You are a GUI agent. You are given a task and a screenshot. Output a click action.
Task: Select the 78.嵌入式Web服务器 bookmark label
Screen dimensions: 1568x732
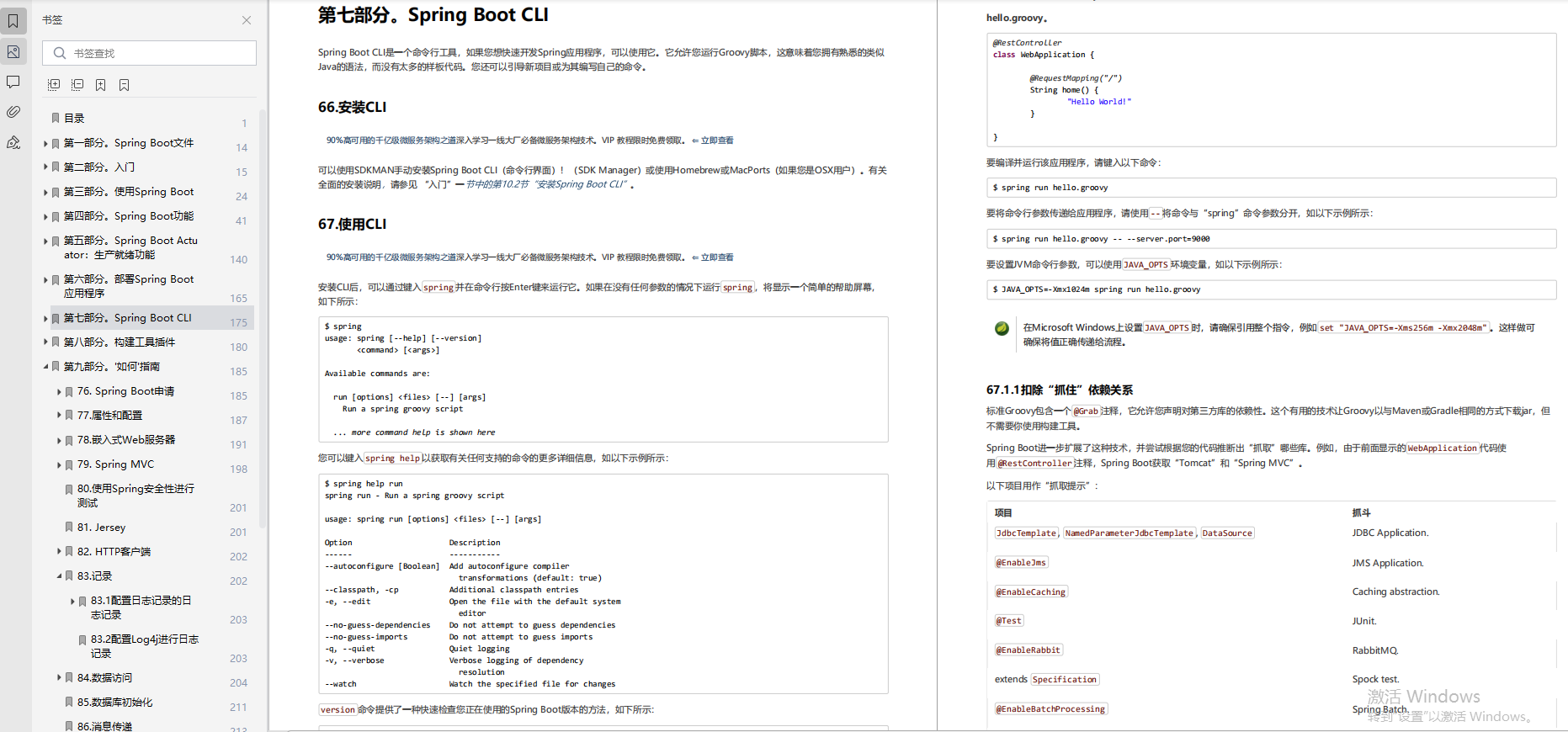126,440
